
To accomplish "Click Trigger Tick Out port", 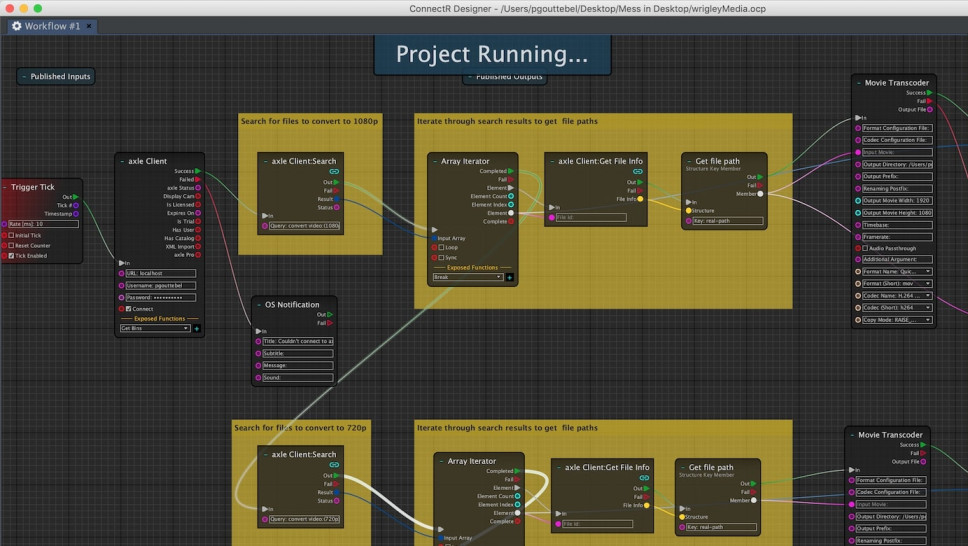I will point(76,197).
